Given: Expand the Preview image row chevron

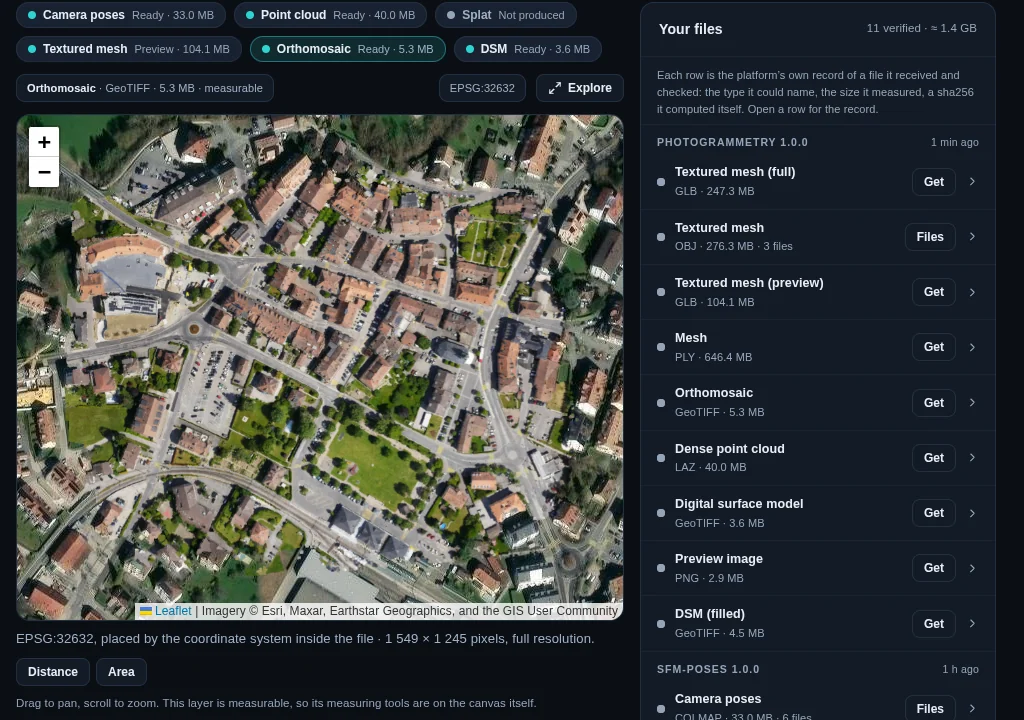Looking at the screenshot, I should coord(972,568).
